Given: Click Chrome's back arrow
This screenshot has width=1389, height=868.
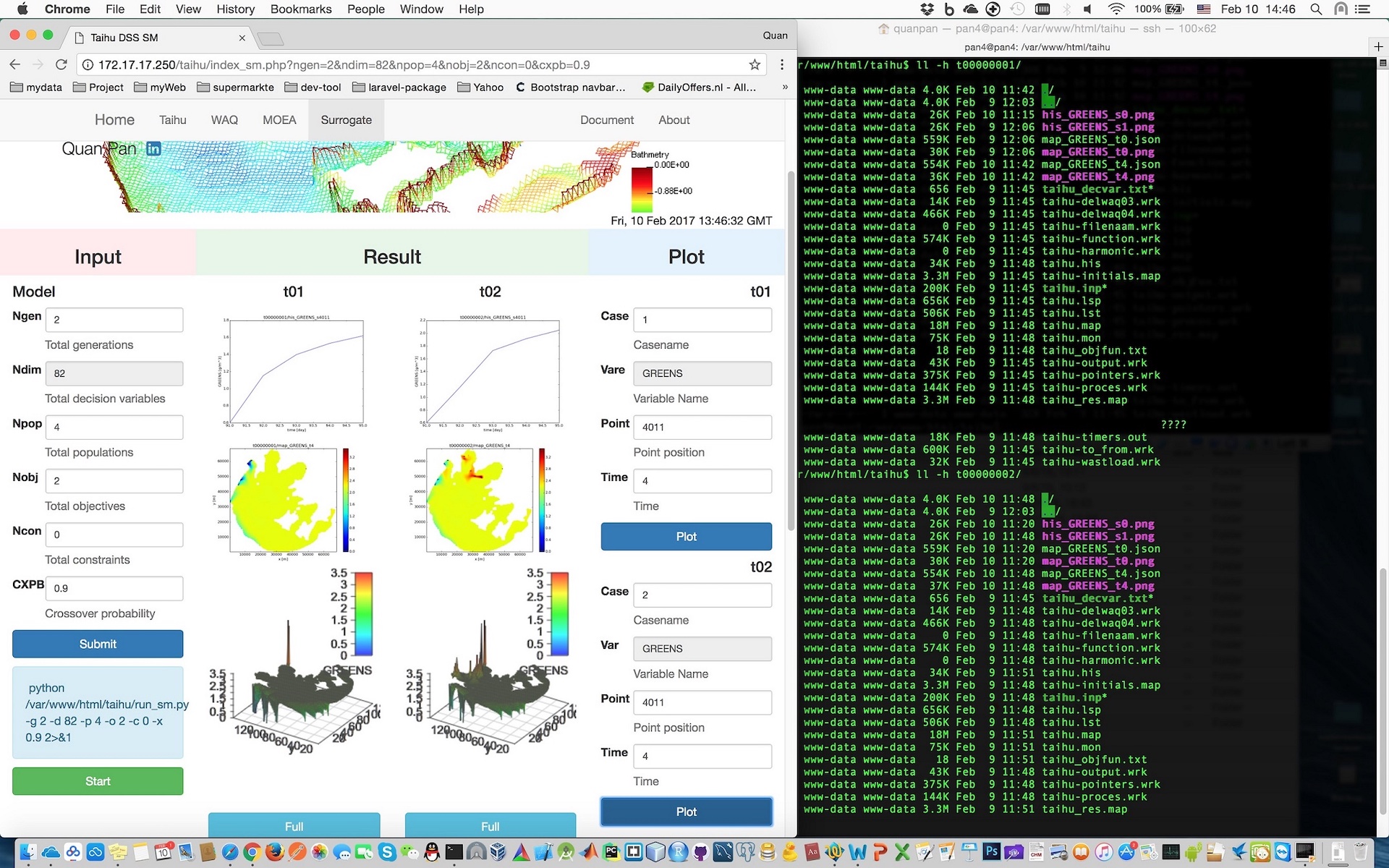Looking at the screenshot, I should (x=15, y=64).
